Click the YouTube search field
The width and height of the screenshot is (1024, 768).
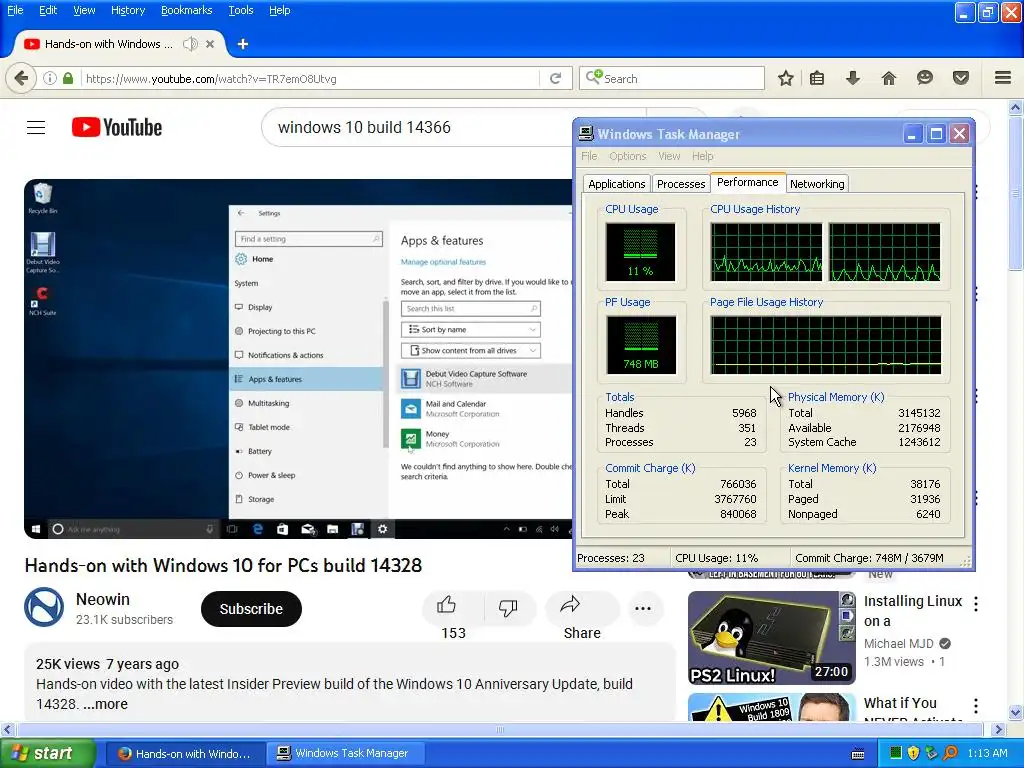[418, 127]
